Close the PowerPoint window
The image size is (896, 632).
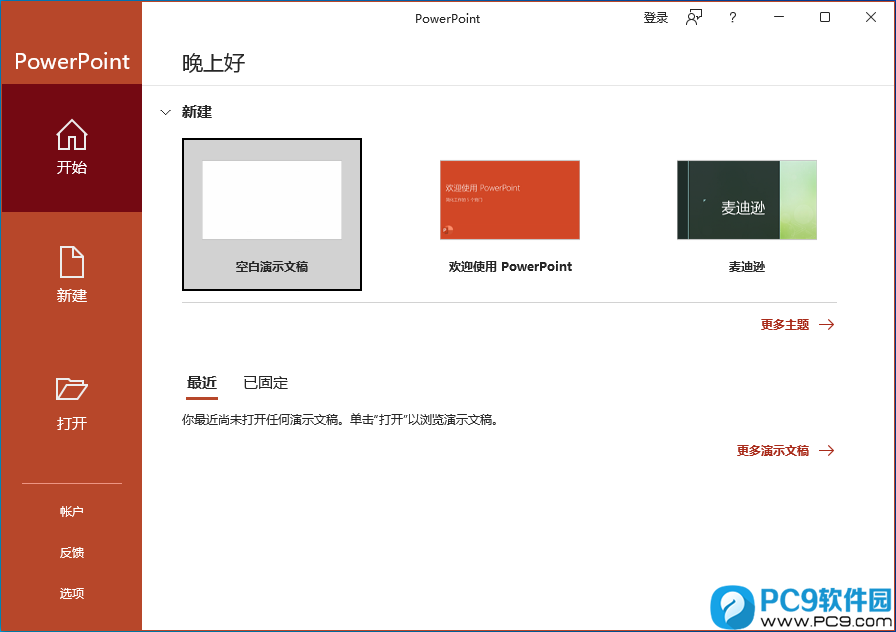(871, 17)
